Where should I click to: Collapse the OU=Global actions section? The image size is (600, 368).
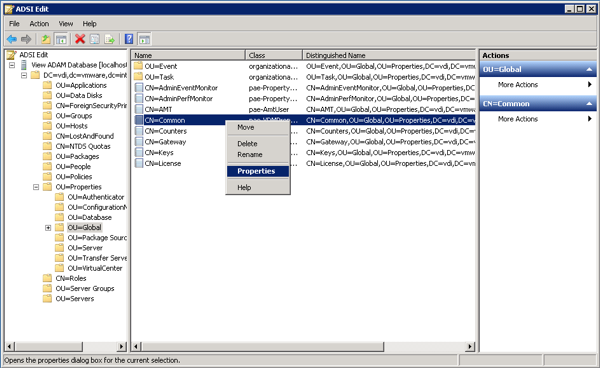pyautogui.click(x=589, y=70)
